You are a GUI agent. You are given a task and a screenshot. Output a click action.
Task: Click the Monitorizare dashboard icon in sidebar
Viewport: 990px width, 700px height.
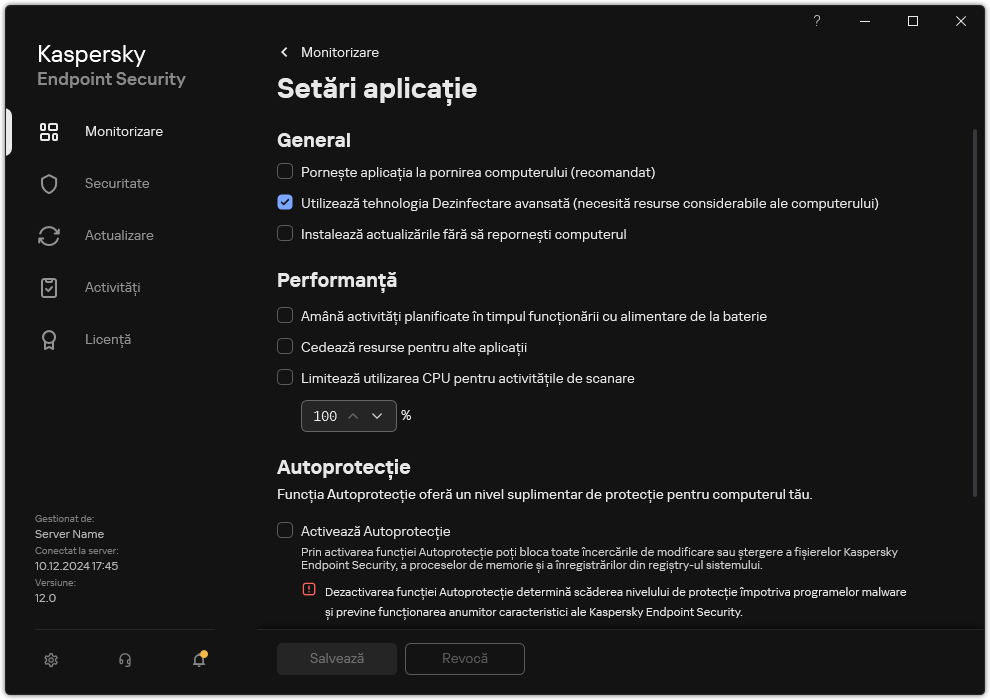pyautogui.click(x=49, y=132)
